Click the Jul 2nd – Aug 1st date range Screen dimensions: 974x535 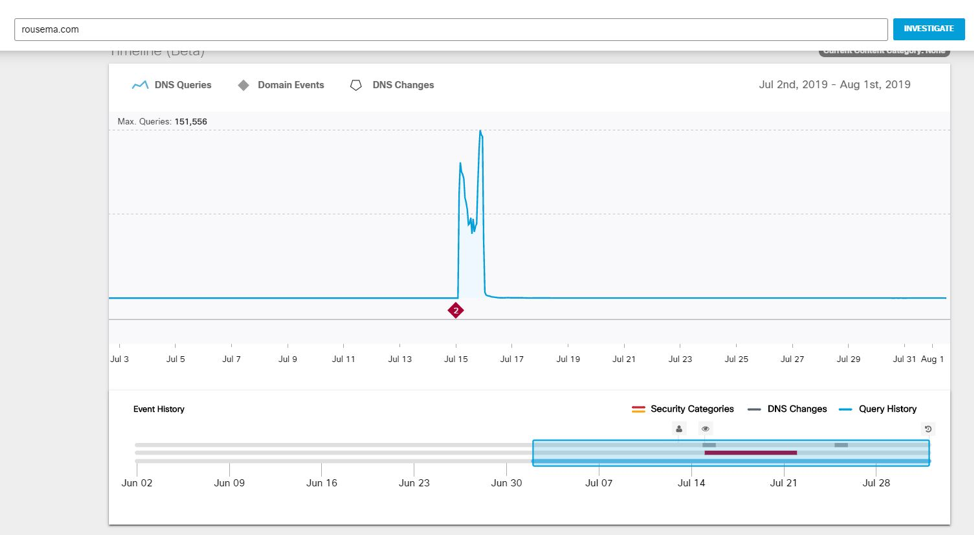click(834, 85)
